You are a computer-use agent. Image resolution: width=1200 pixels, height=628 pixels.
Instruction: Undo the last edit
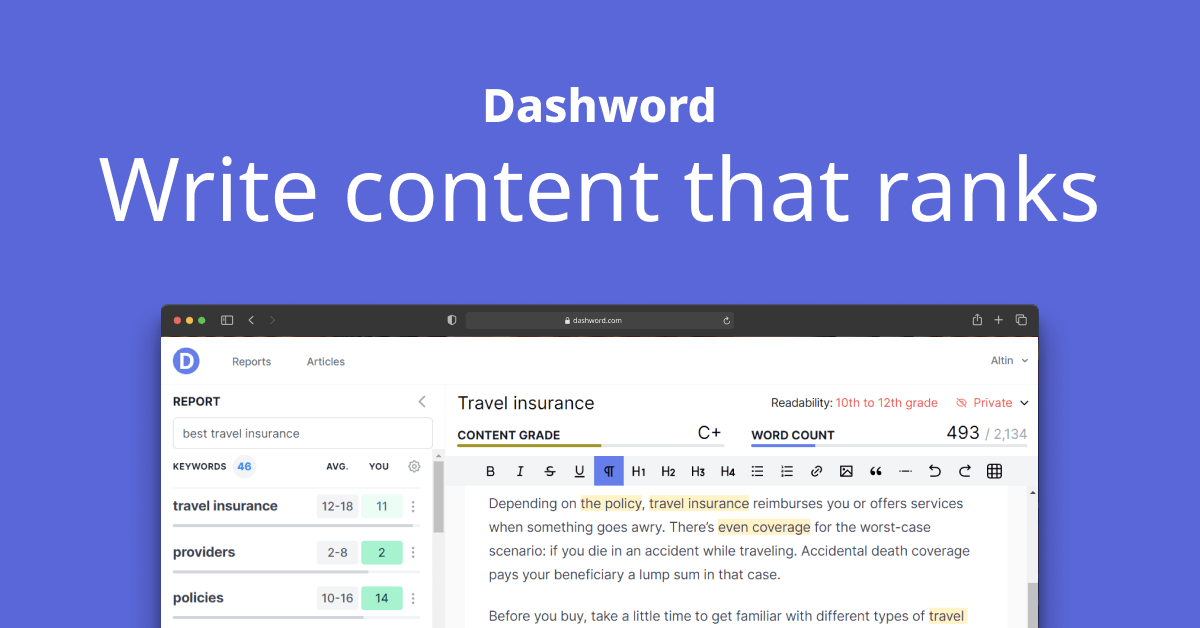pyautogui.click(x=934, y=470)
